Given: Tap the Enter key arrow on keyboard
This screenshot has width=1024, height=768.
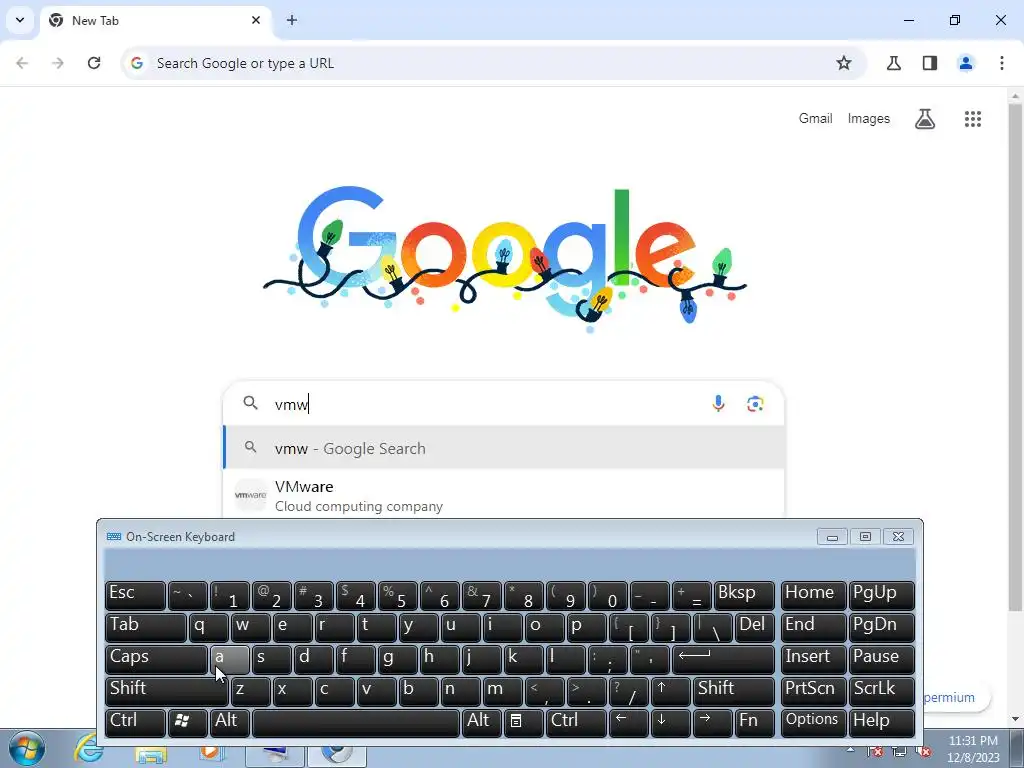Looking at the screenshot, I should pyautogui.click(x=724, y=660).
